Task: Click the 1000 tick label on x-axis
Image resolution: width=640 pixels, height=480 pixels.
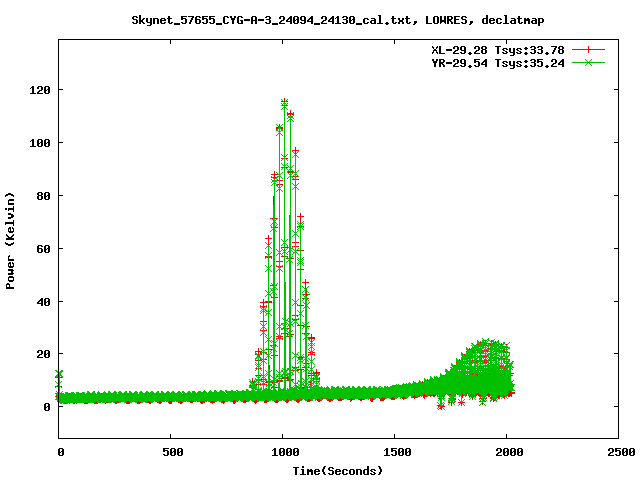Action: tap(282, 452)
